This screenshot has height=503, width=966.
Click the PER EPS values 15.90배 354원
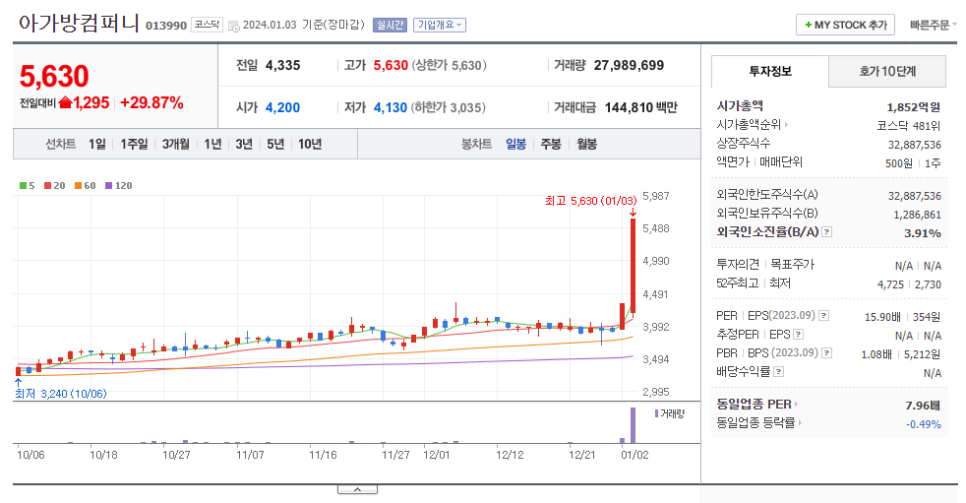[903, 317]
